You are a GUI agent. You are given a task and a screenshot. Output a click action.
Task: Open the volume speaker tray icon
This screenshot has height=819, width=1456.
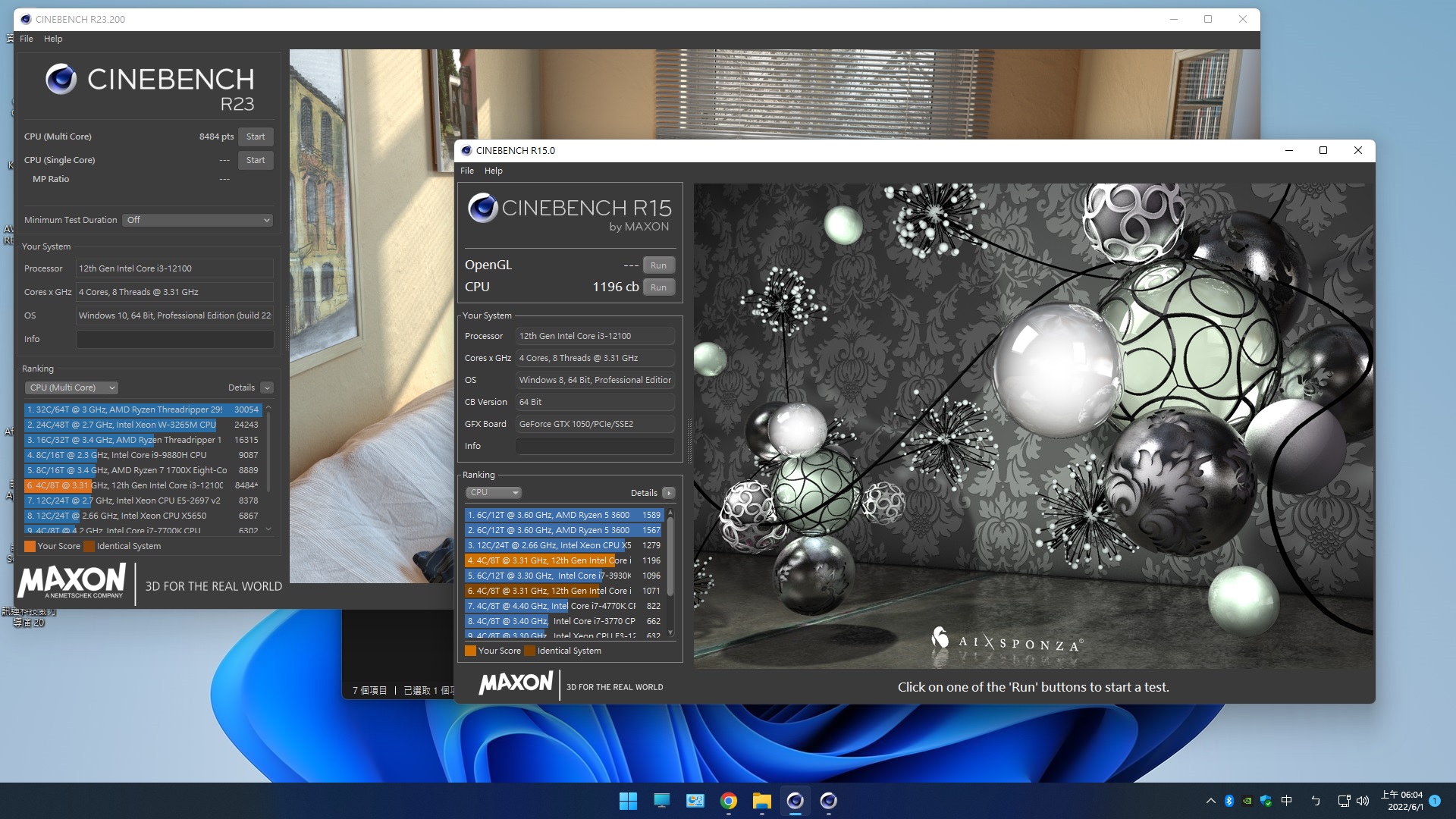1363,801
